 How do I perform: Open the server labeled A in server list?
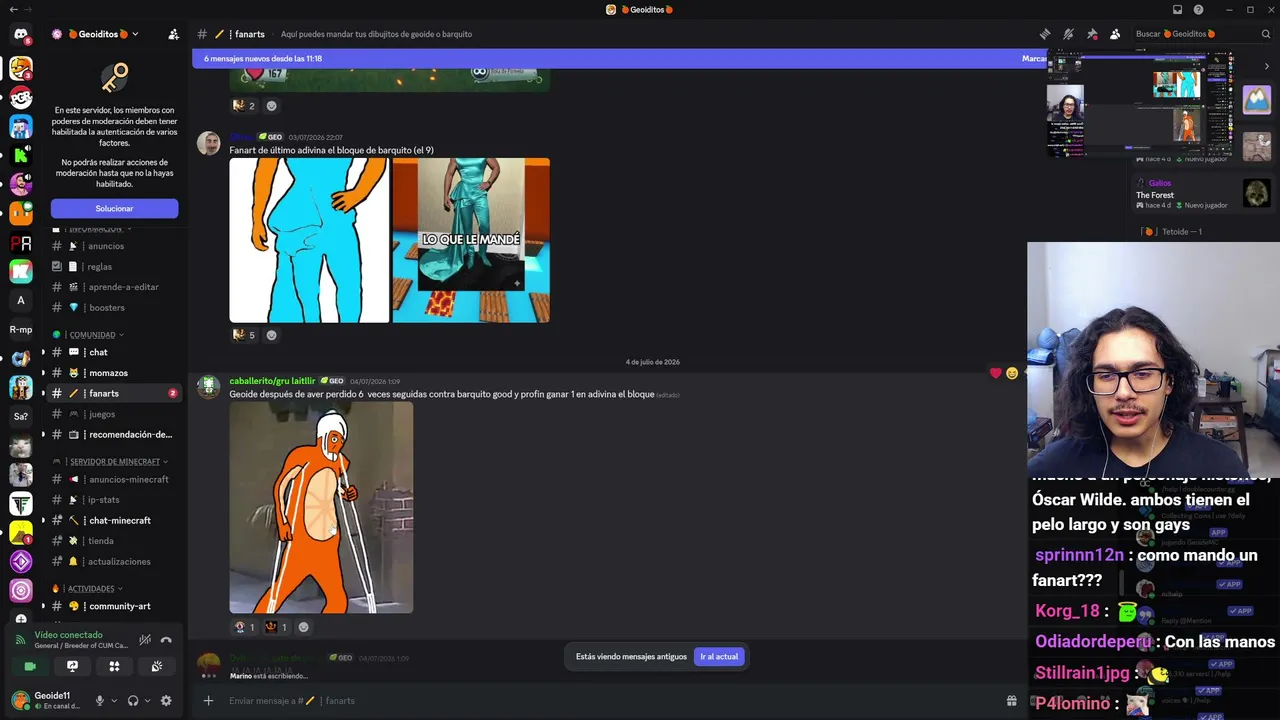[21, 300]
